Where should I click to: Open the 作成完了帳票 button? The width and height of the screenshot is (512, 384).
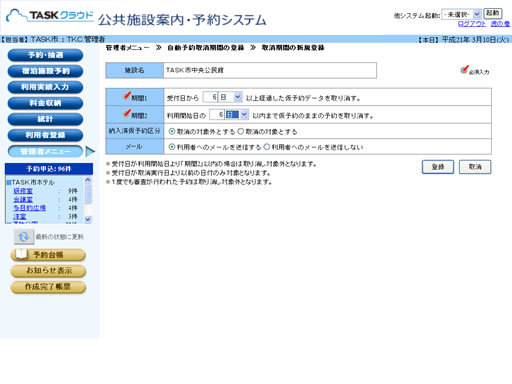click(48, 287)
